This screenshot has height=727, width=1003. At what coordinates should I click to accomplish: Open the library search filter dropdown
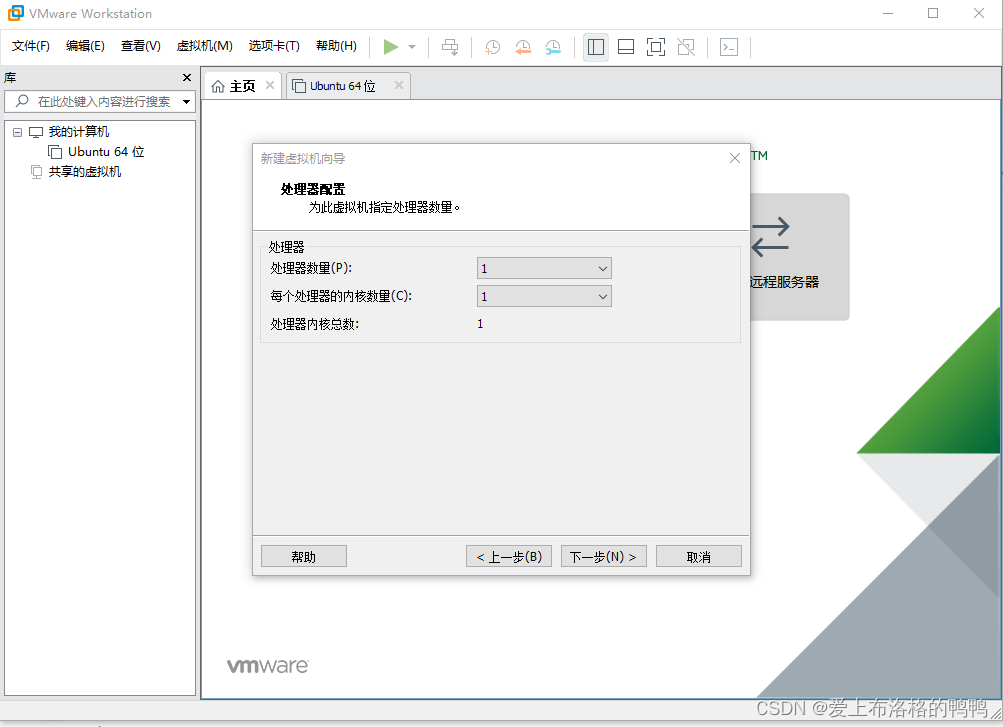(186, 101)
